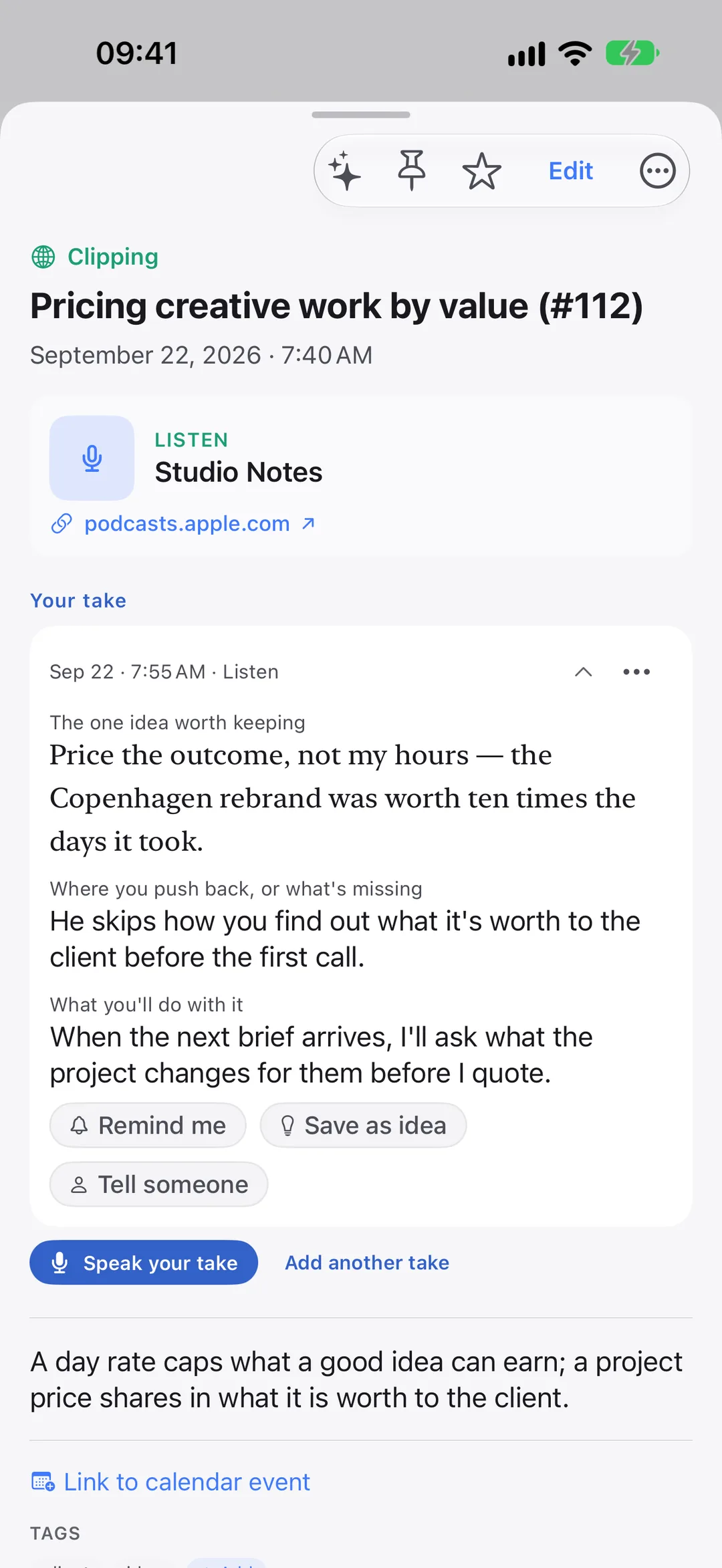Tap the battery indicator in status bar
This screenshot has height=1568, width=722.
[632, 53]
